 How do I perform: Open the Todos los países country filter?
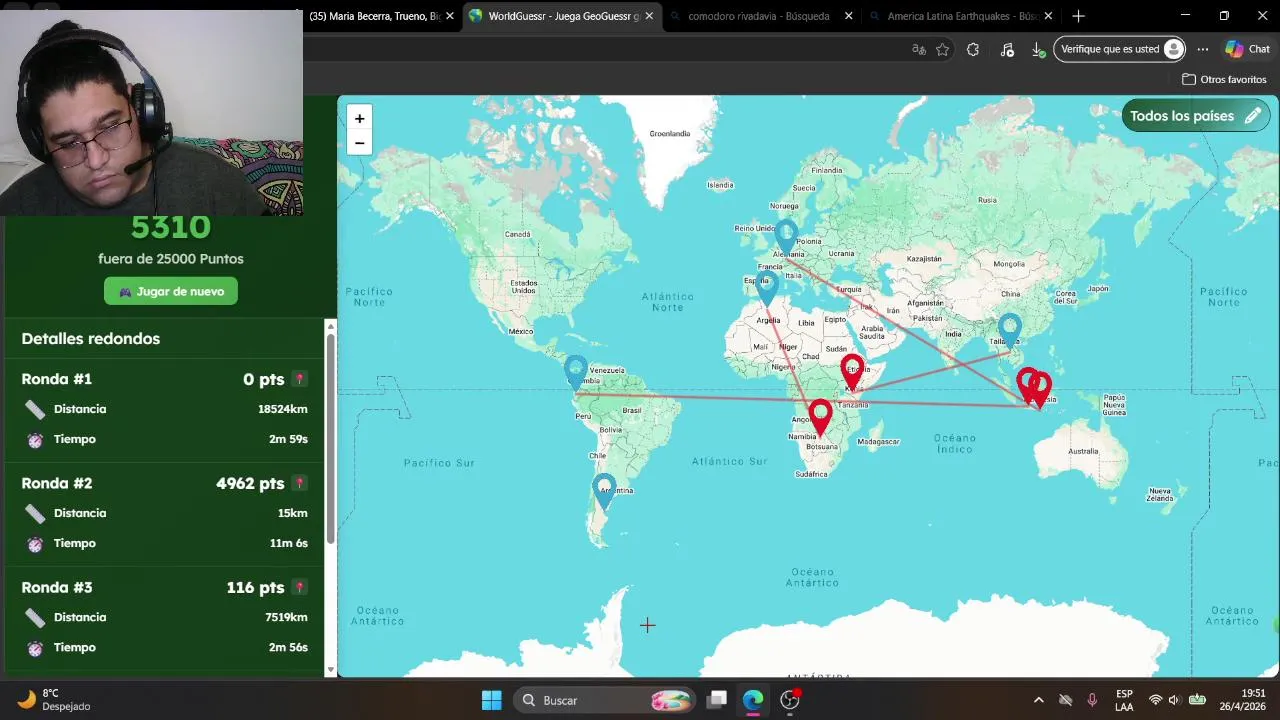pos(1195,116)
